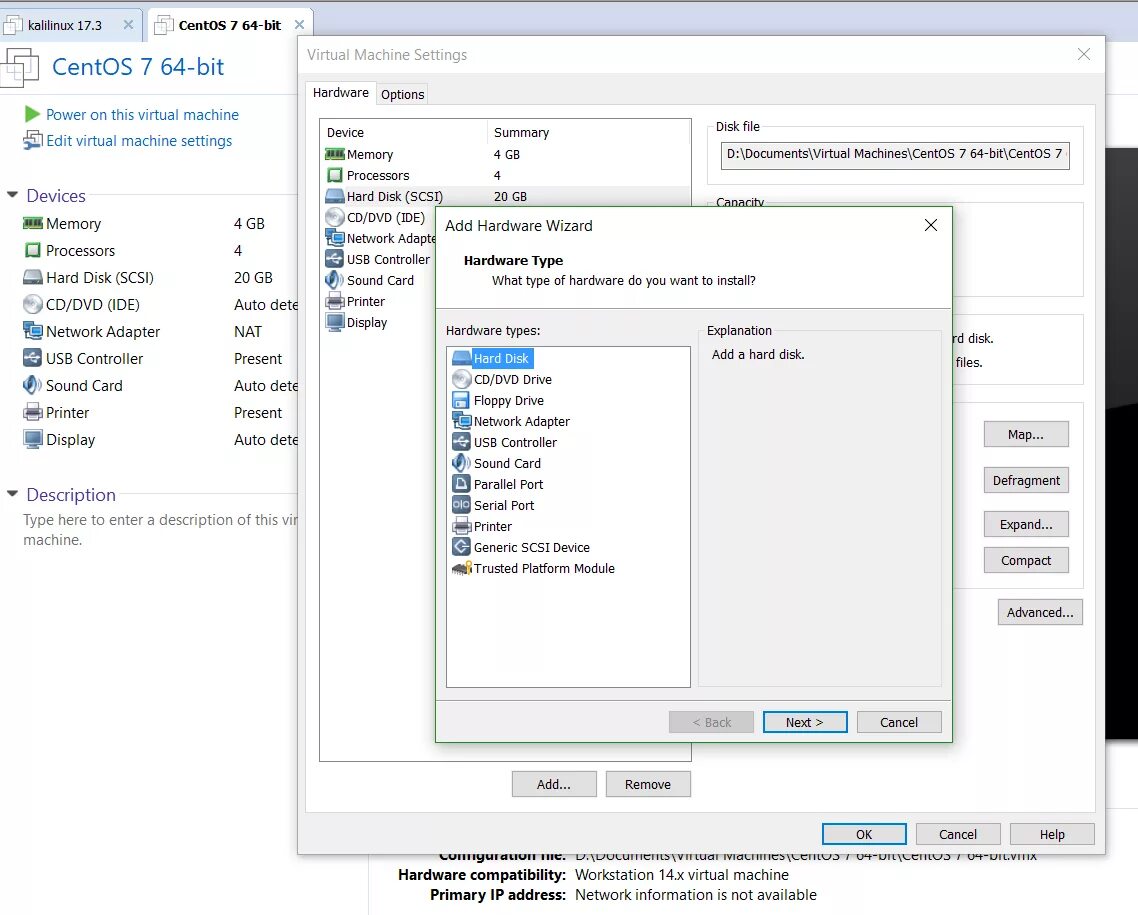Click the Map... disk utility button
Viewport: 1138px width, 915px height.
(x=1026, y=435)
